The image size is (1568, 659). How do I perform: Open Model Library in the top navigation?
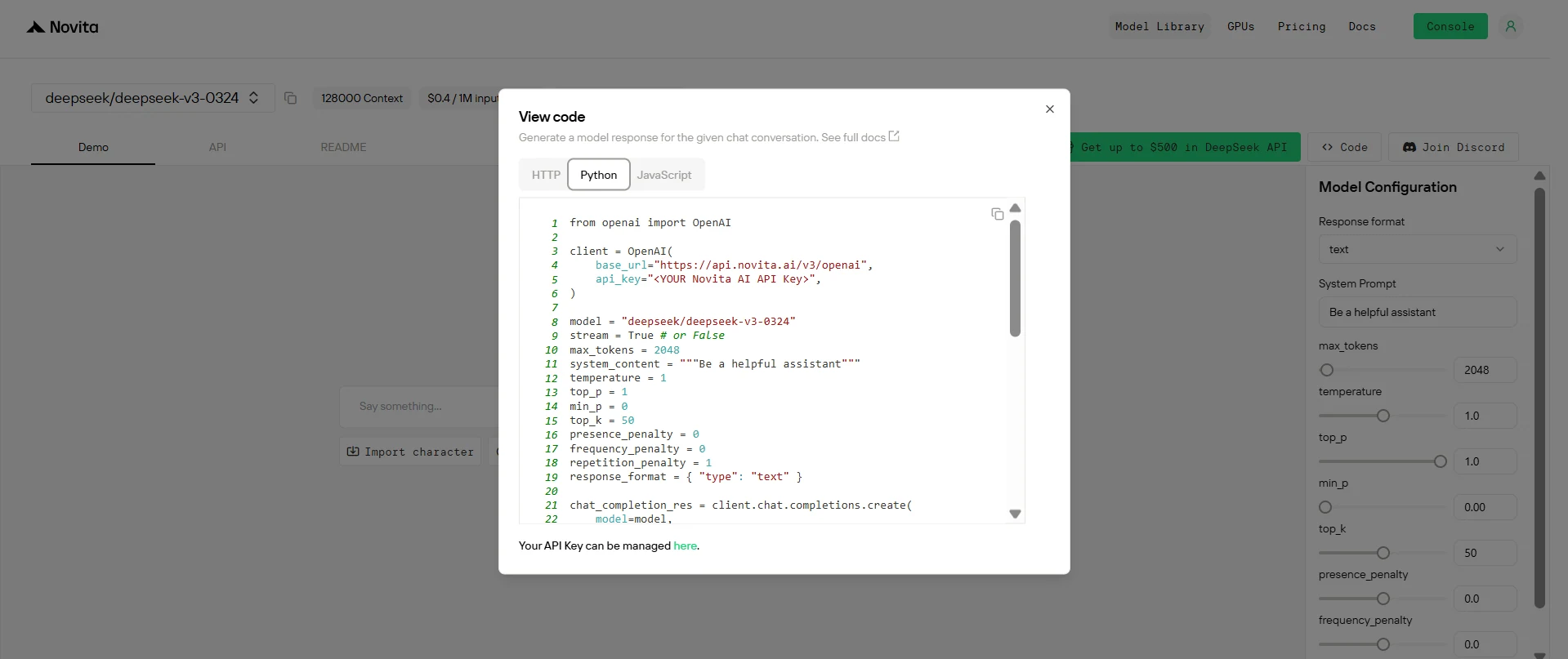pos(1159,27)
